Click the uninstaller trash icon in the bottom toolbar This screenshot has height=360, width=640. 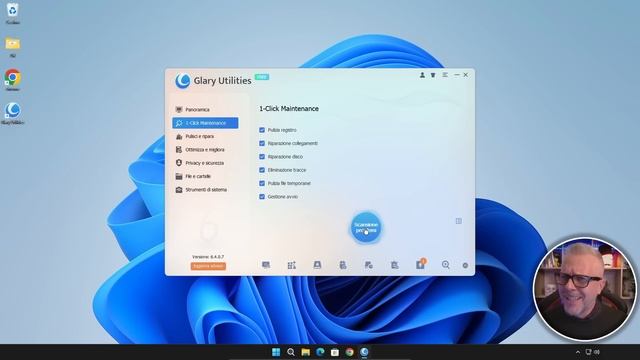tap(394, 265)
